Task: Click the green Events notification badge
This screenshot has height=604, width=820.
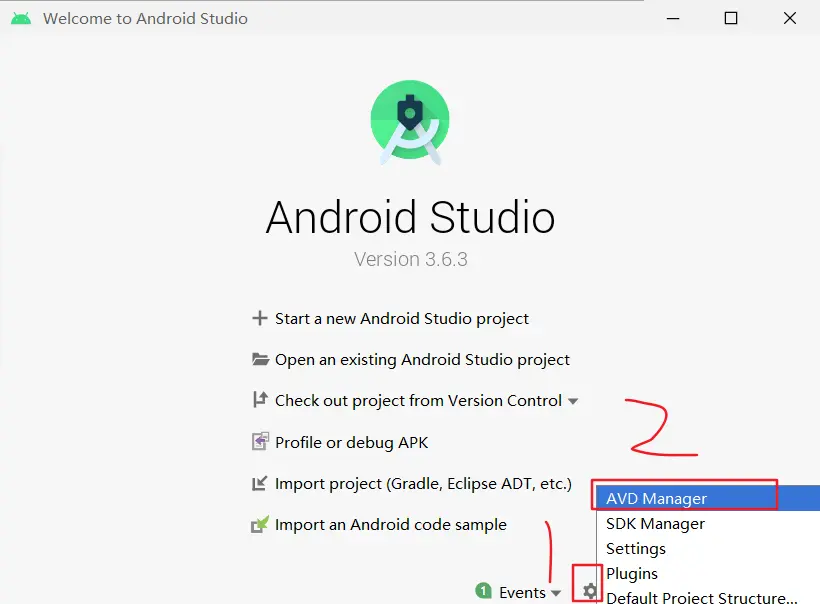Action: click(484, 591)
